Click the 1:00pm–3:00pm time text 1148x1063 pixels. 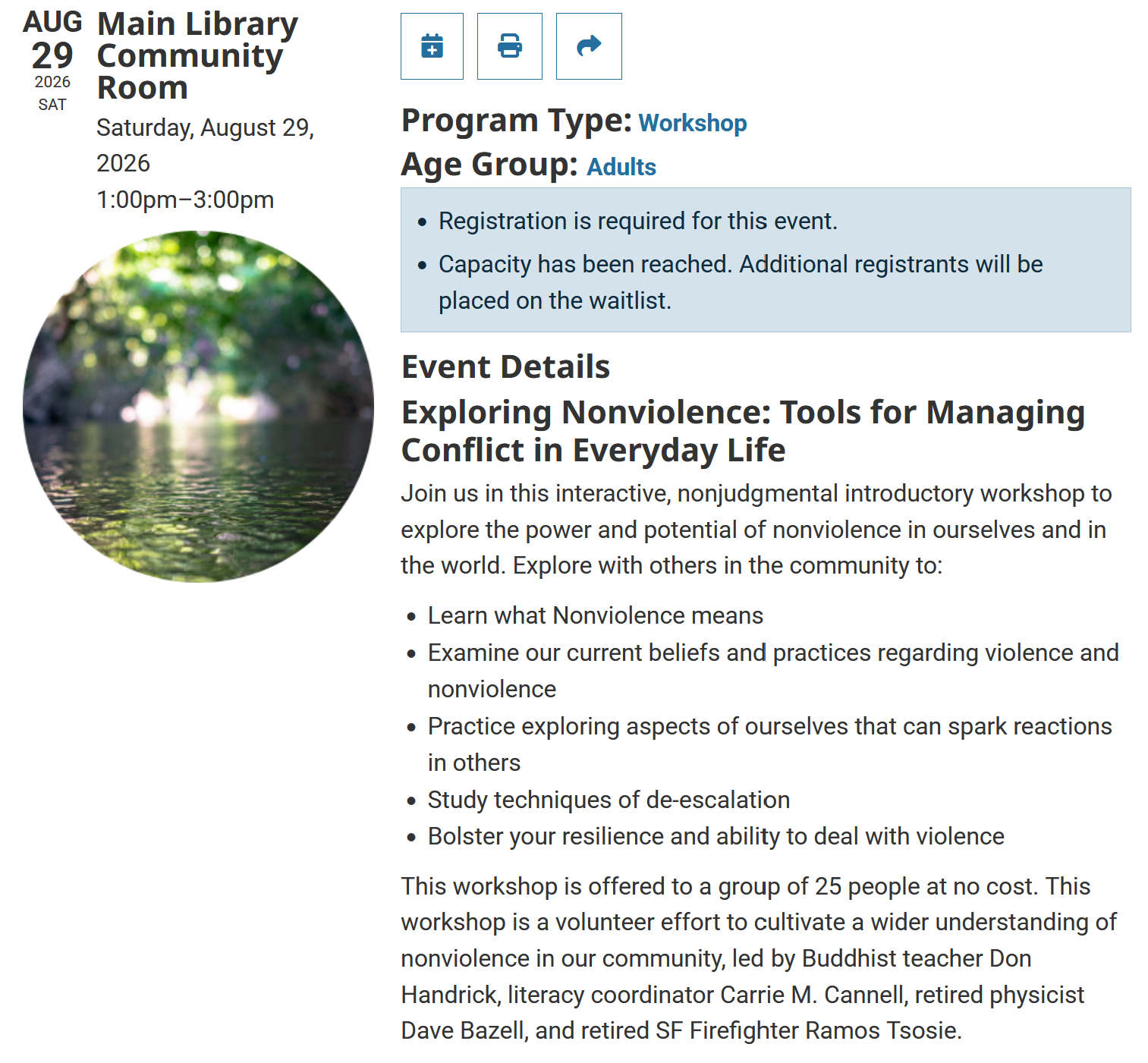[x=185, y=200]
